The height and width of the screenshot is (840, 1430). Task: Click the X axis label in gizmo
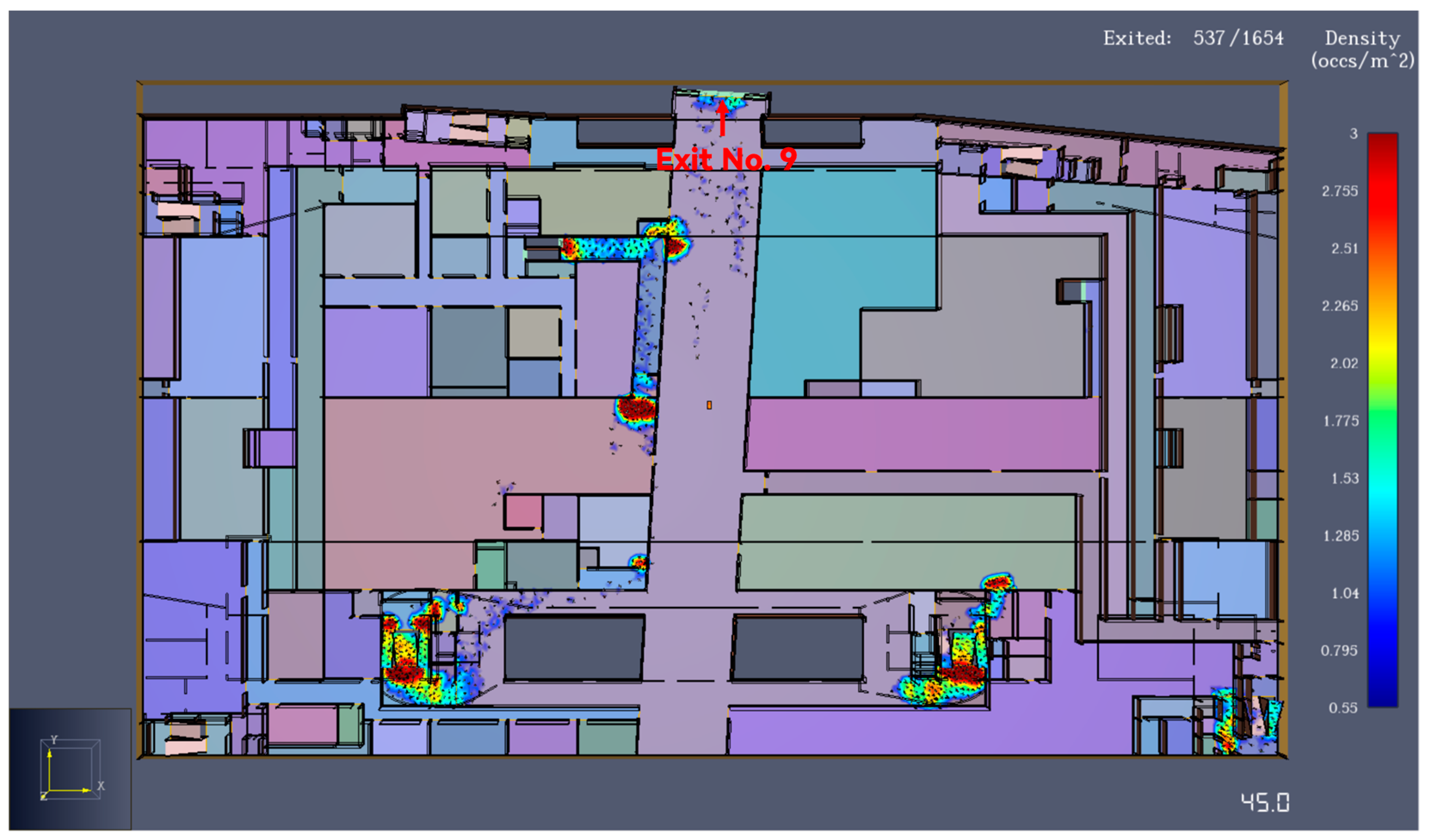coord(101,786)
